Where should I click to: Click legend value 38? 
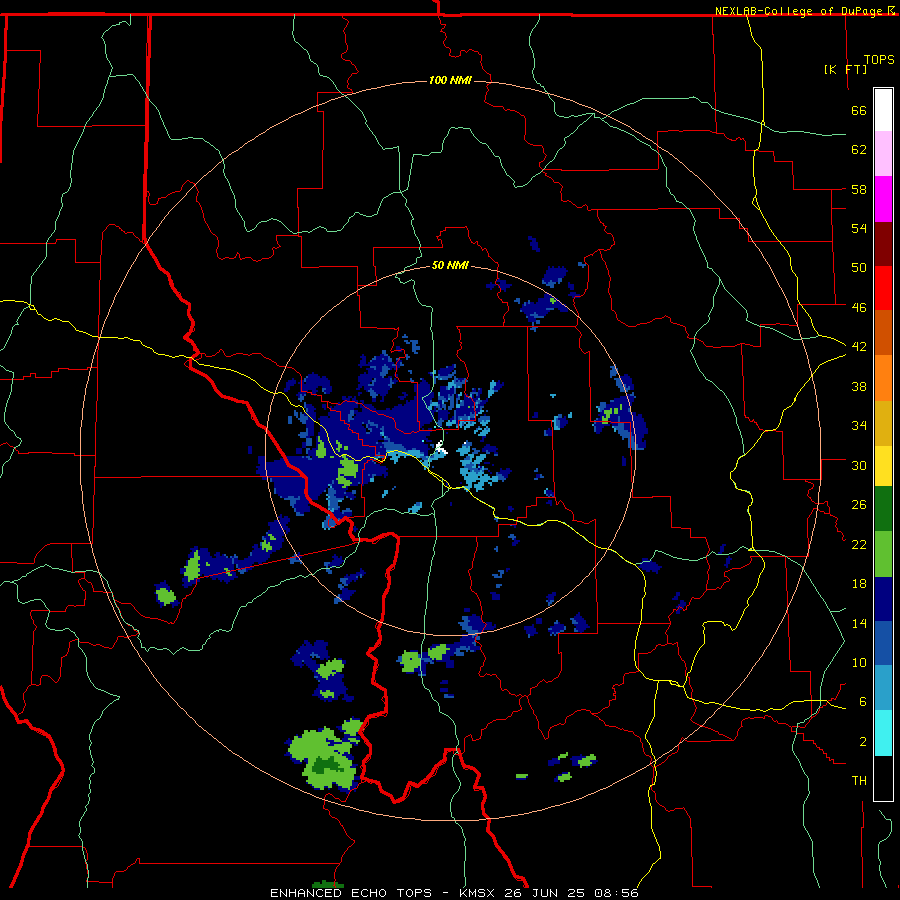[859, 386]
